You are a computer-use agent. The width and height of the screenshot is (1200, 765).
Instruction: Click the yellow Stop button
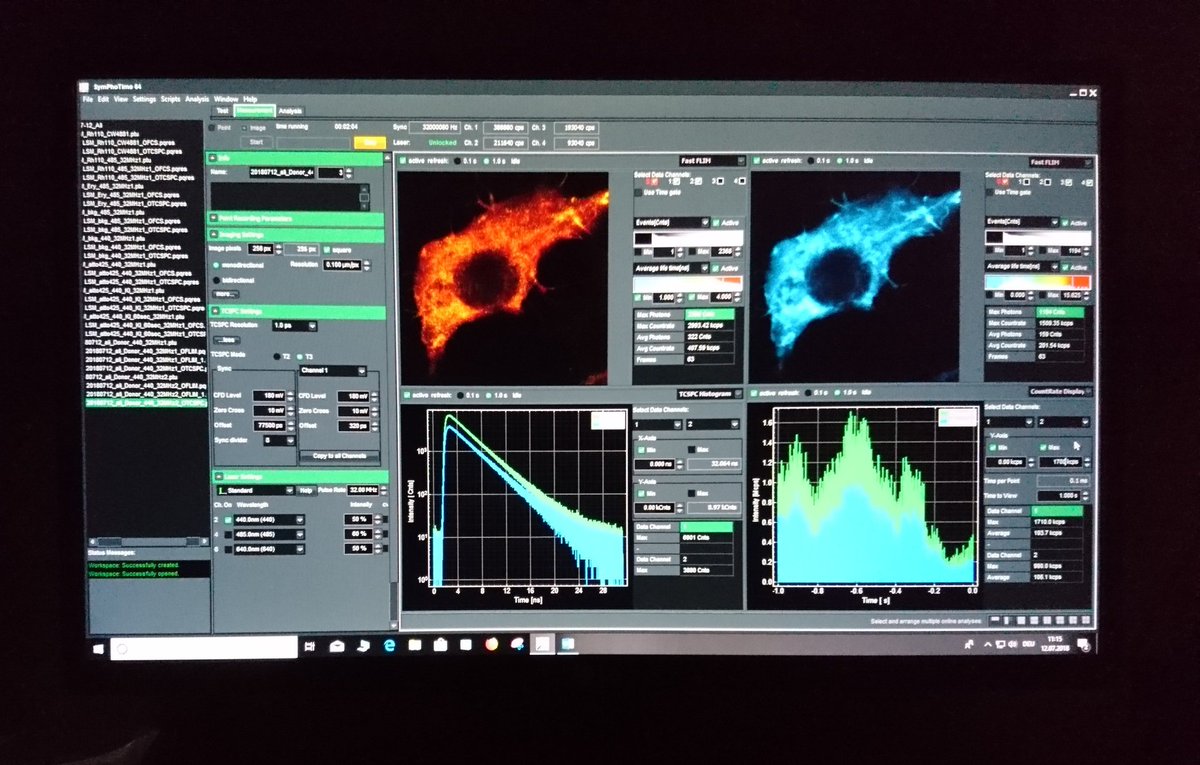click(x=369, y=143)
